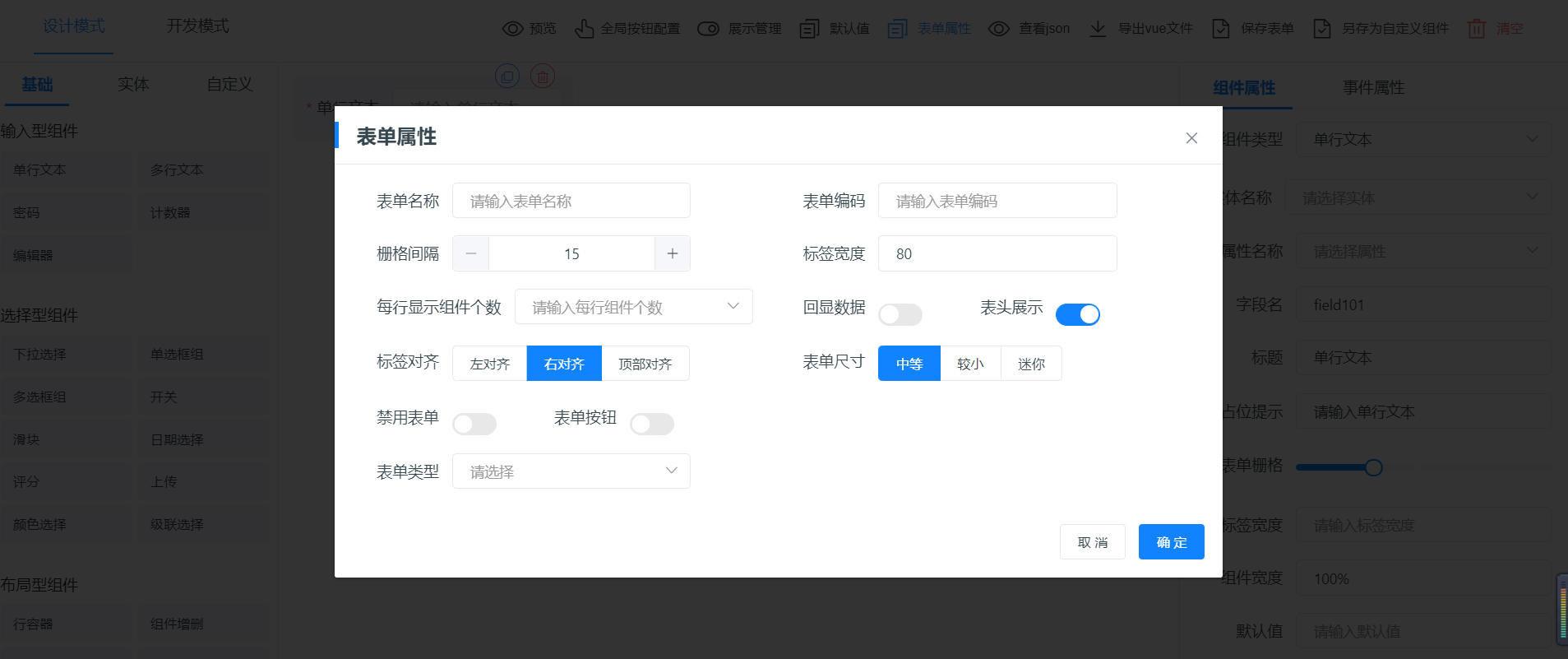This screenshot has height=659, width=1568.
Task: Select the 下拉选择 component
Action: click(66, 354)
